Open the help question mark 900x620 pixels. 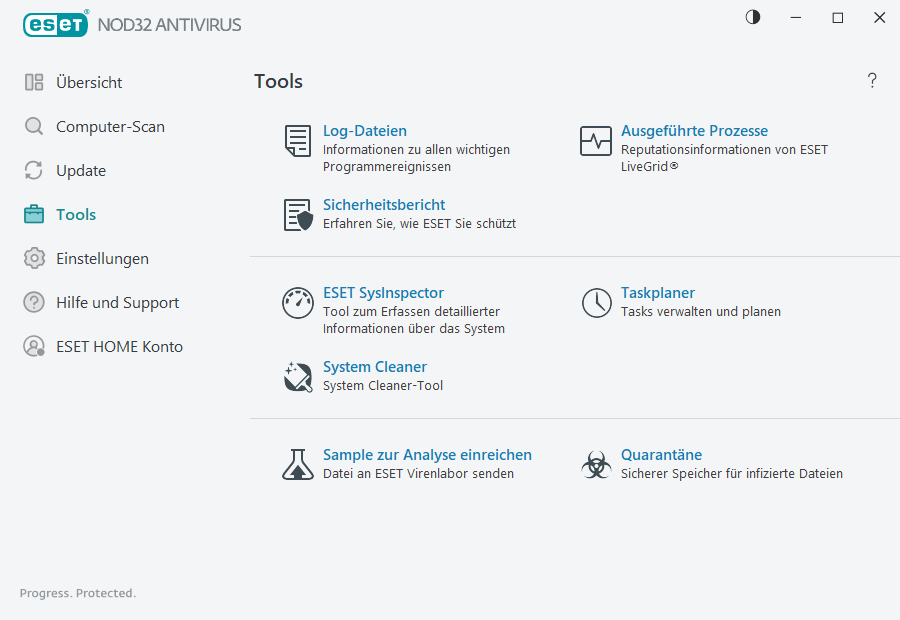click(x=872, y=81)
